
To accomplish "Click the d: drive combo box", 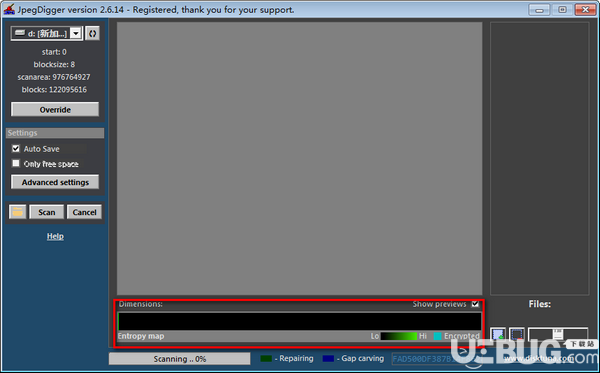I will tap(46, 34).
